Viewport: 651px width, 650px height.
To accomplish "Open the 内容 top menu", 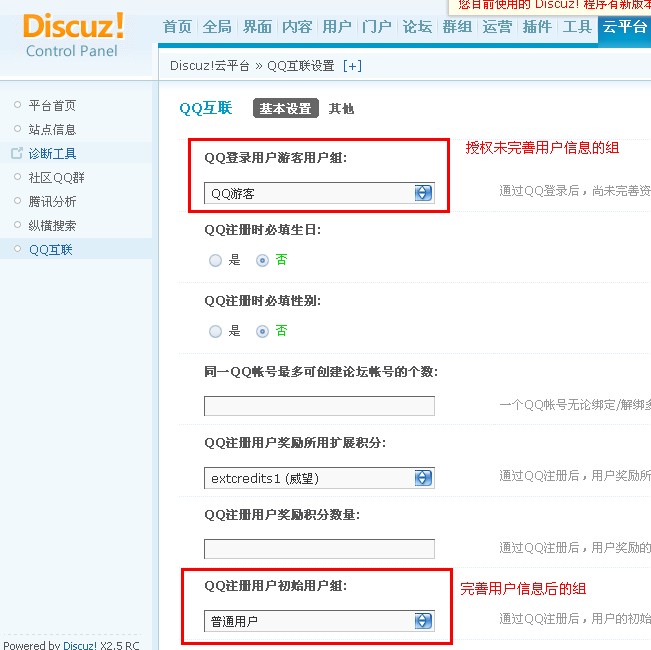I will coord(297,27).
